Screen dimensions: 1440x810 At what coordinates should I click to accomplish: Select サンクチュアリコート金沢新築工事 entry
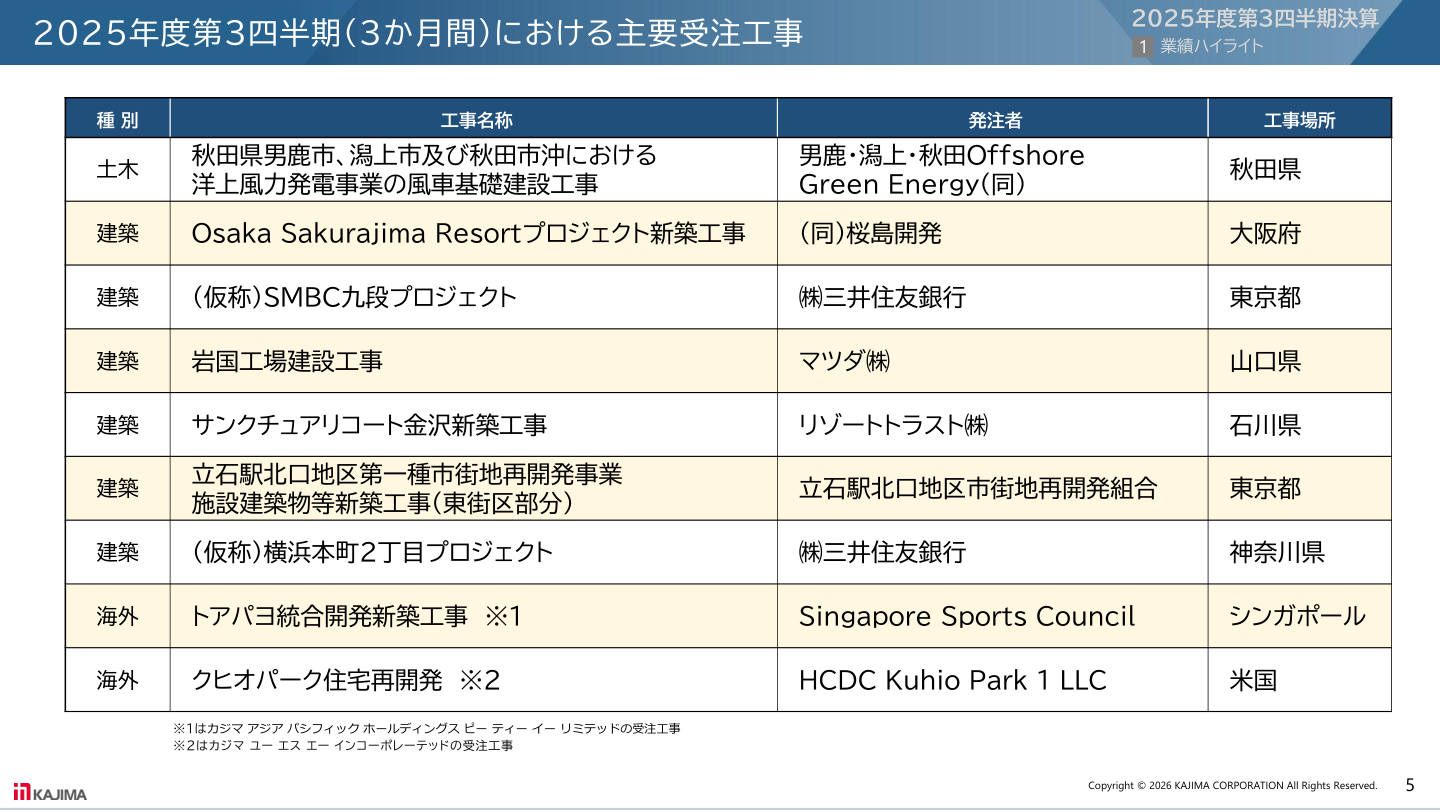coord(369,425)
